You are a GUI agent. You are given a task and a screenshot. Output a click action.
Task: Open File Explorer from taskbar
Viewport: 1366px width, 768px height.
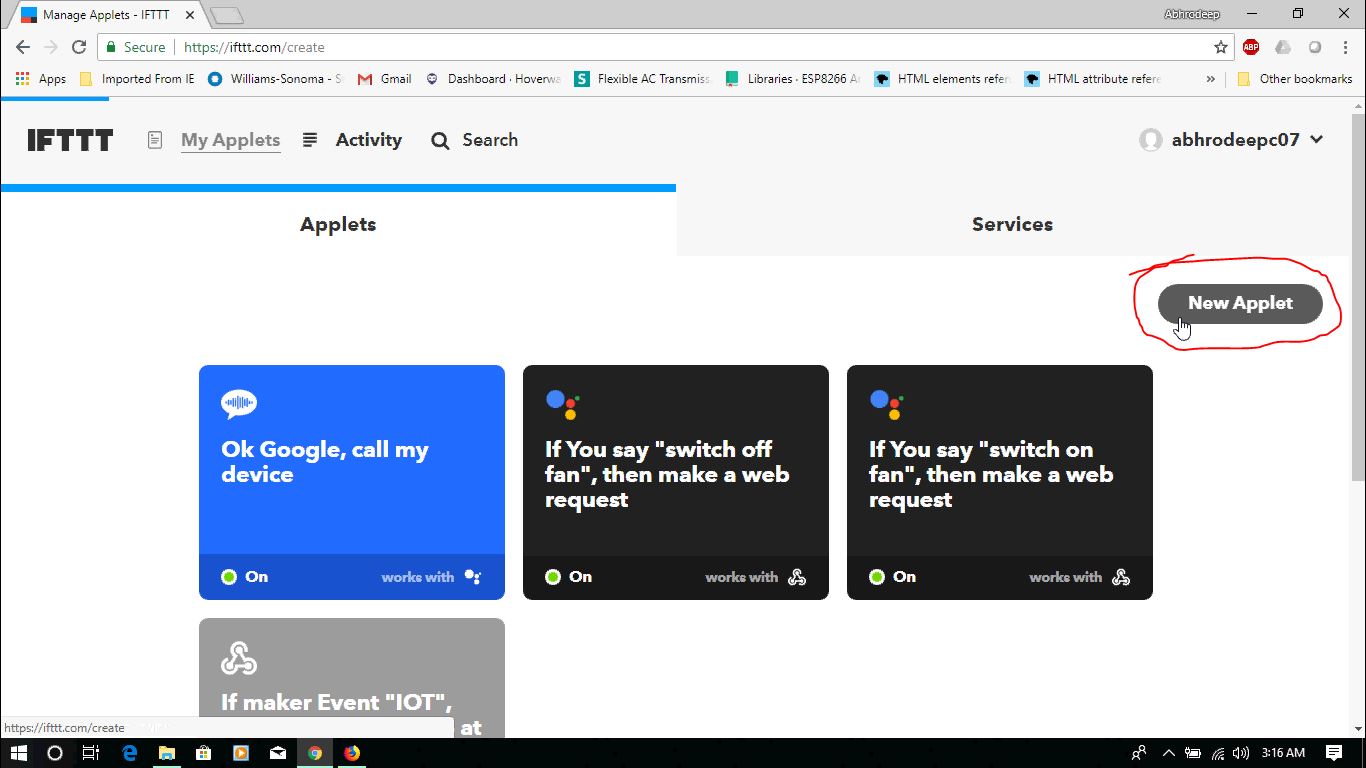click(167, 753)
